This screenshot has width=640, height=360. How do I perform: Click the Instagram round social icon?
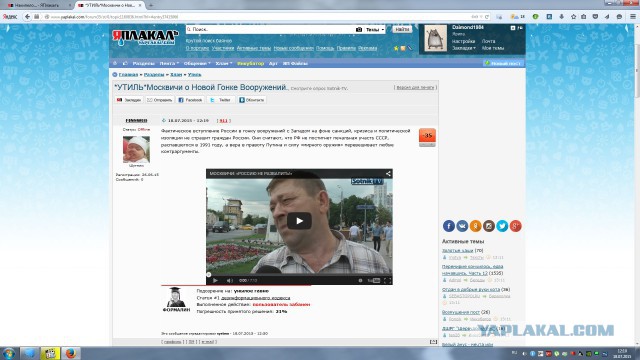coord(489,226)
